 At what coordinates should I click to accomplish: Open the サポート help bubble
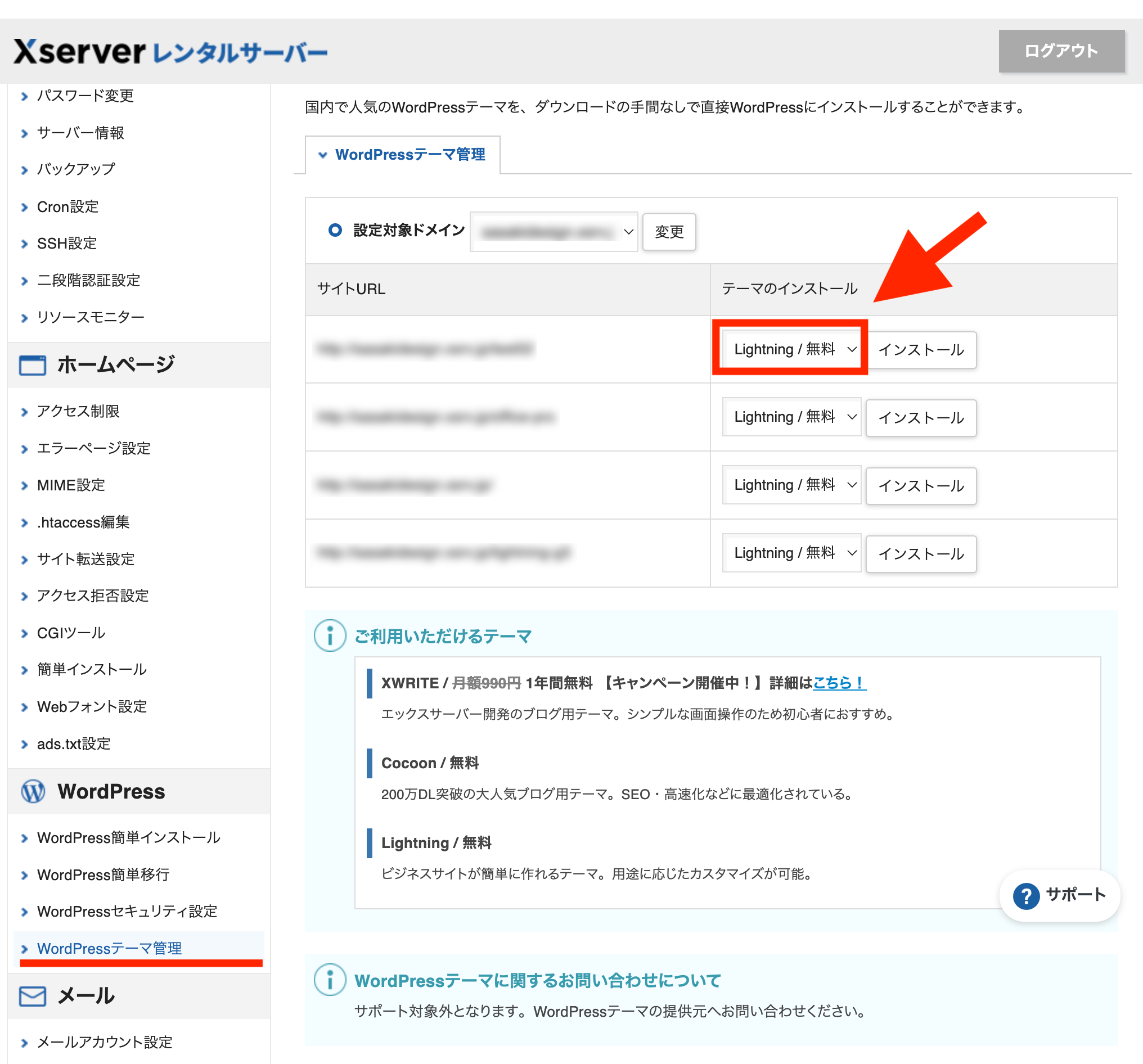click(1060, 895)
